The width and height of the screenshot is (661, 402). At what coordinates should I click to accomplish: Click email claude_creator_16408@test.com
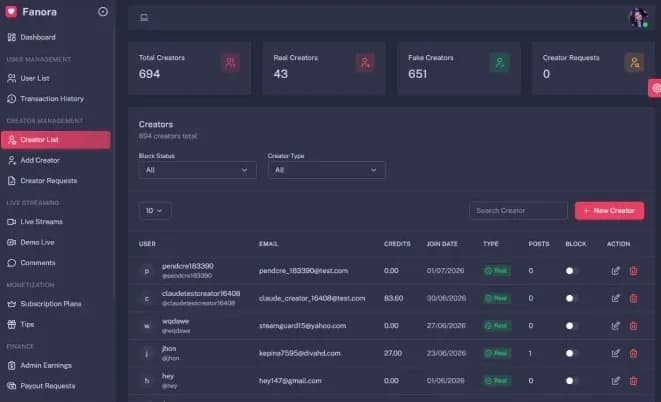pos(312,298)
